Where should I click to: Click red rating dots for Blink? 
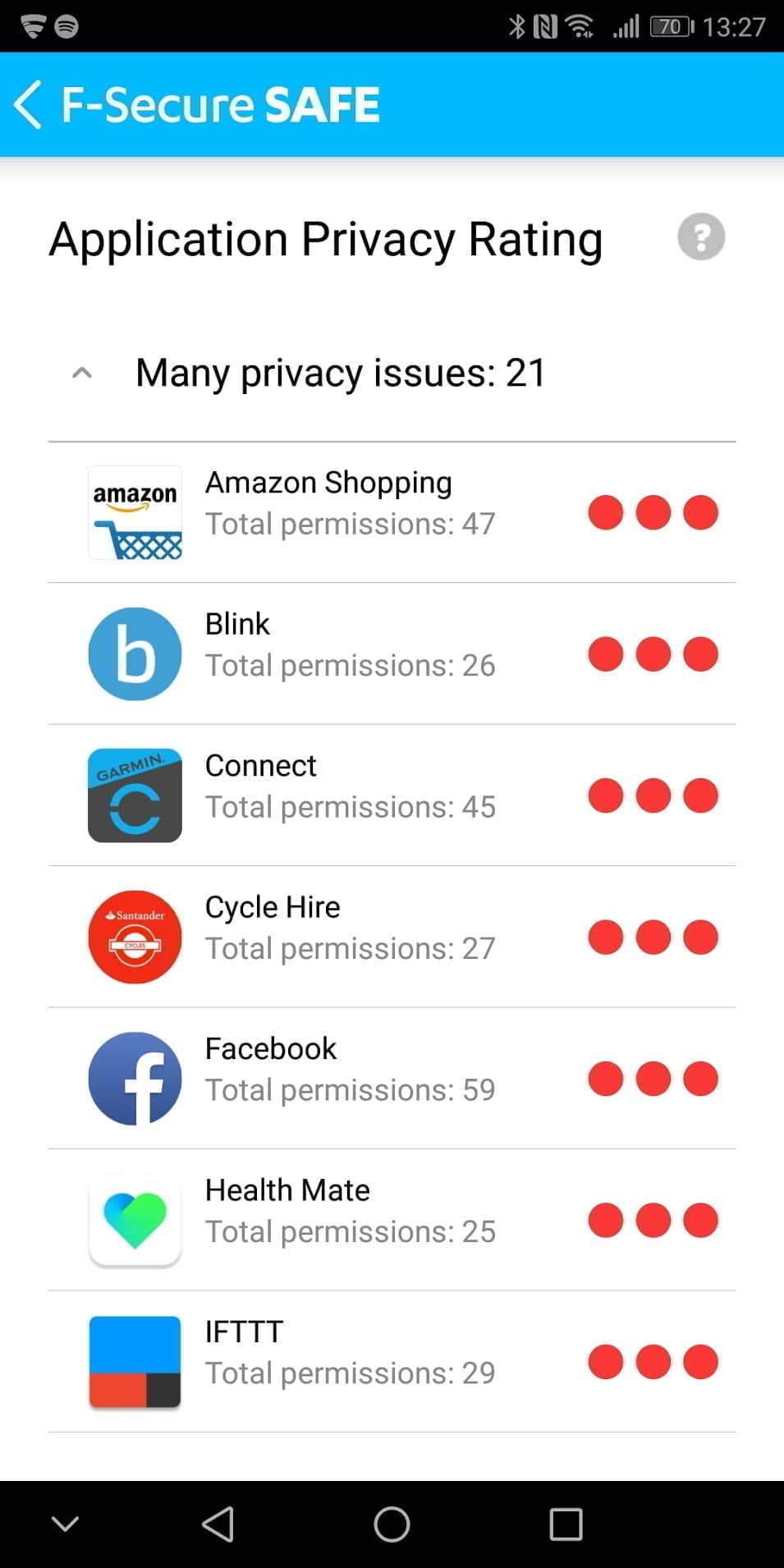(x=653, y=654)
